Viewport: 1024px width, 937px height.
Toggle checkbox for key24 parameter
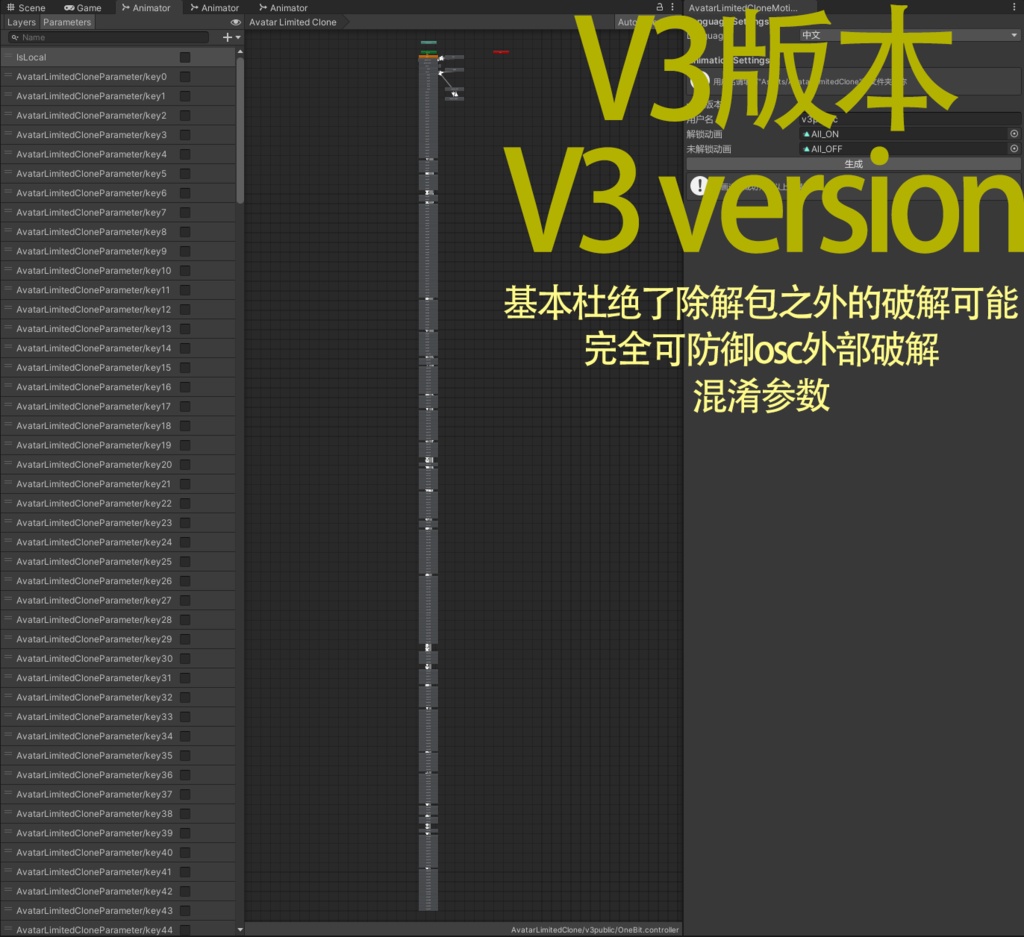[x=185, y=543]
